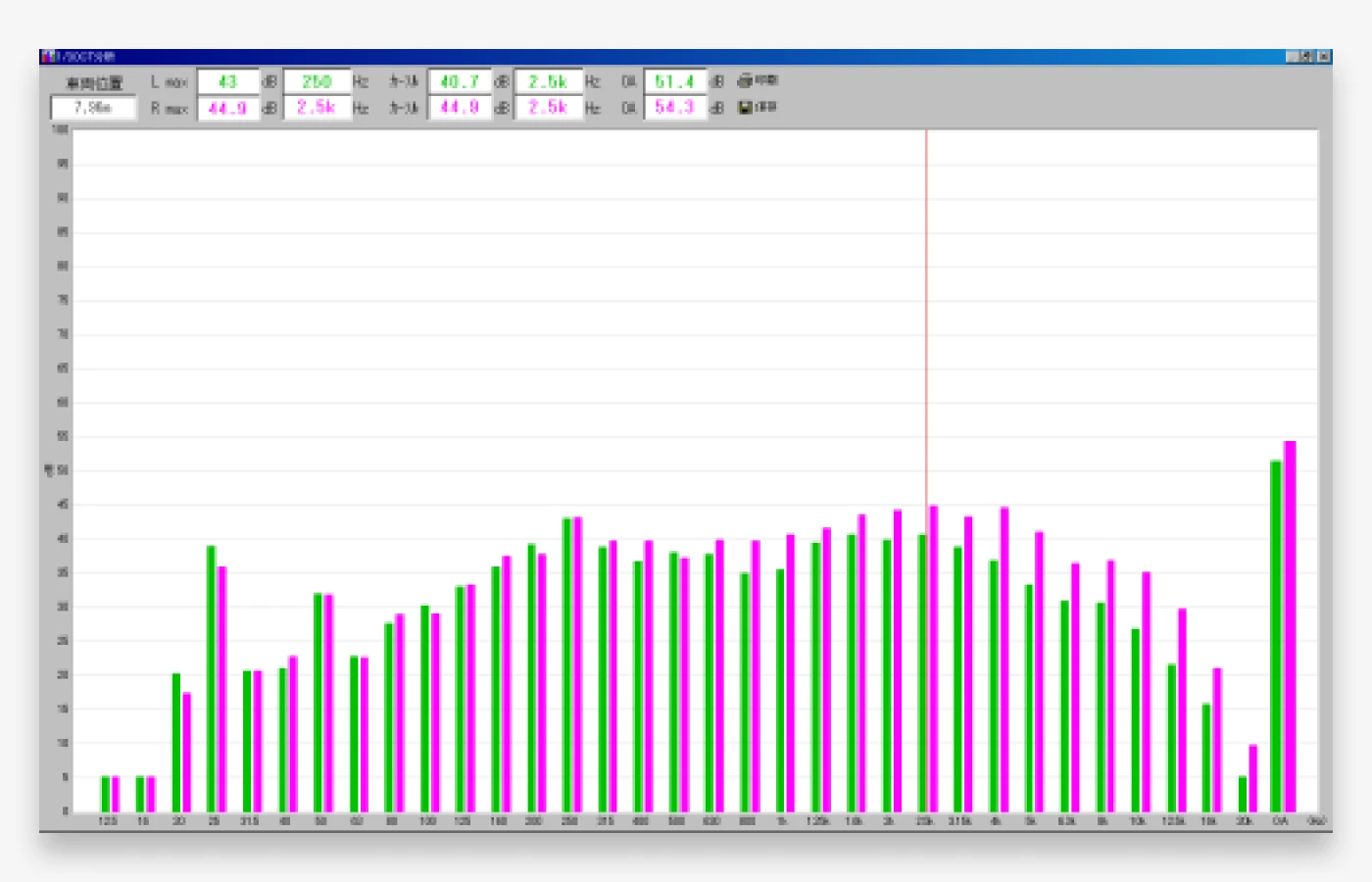Minimize the analysis window
This screenshot has height=882, width=1372.
tap(1293, 57)
